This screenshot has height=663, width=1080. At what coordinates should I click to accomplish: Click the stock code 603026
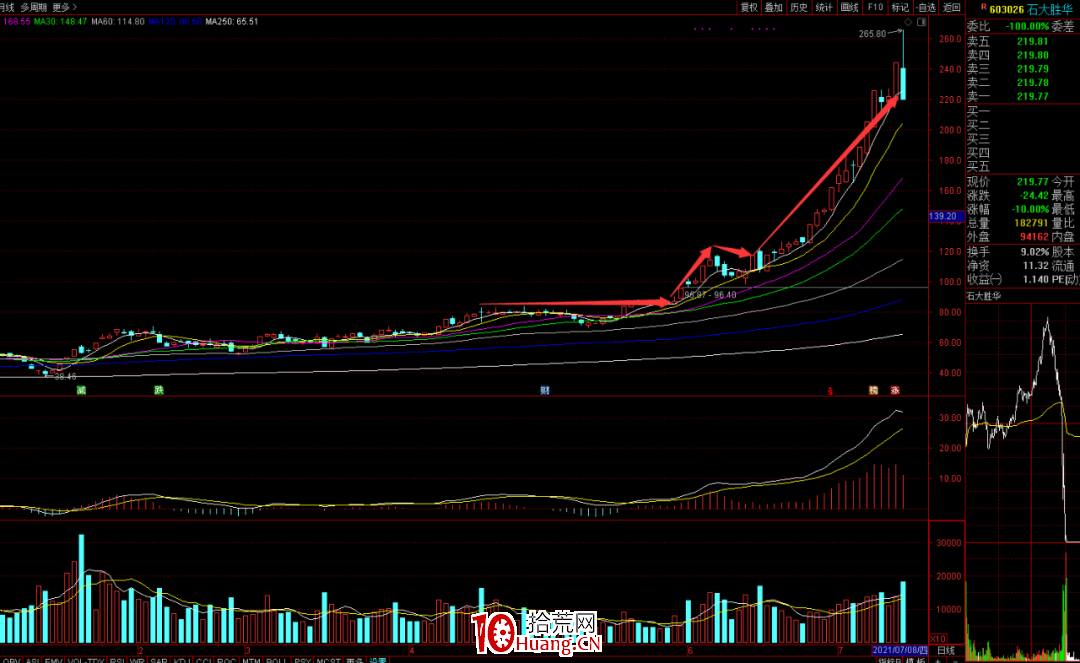tap(1006, 9)
